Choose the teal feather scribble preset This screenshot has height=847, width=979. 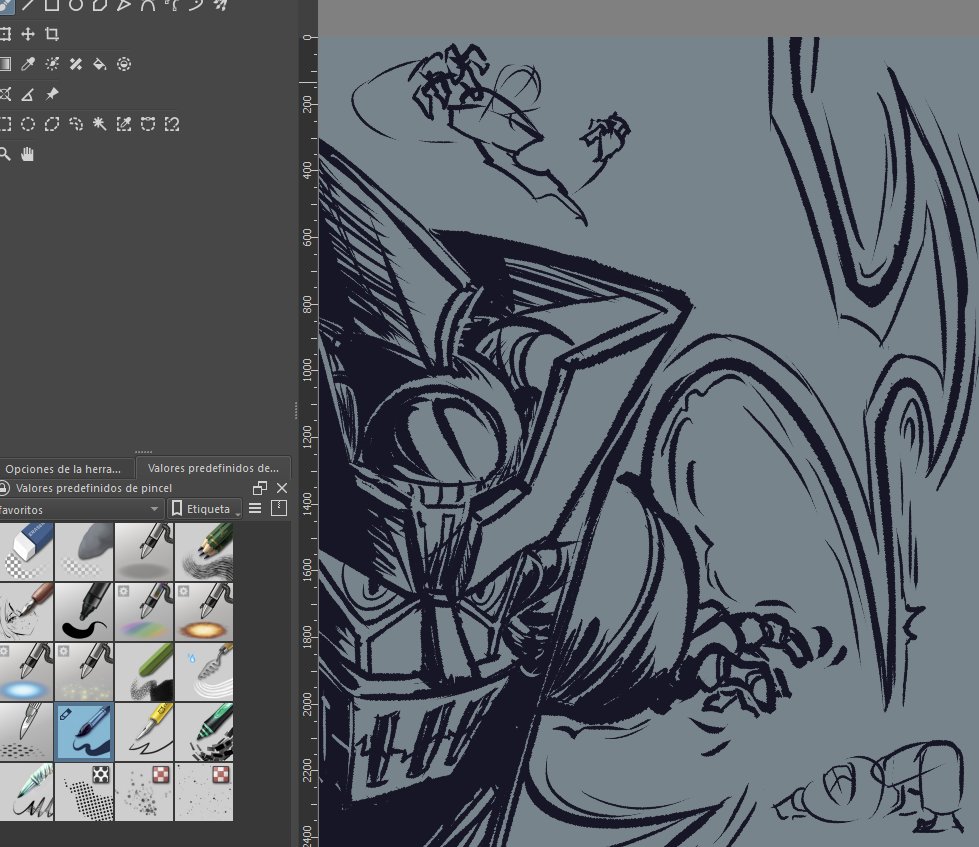[x=26, y=791]
